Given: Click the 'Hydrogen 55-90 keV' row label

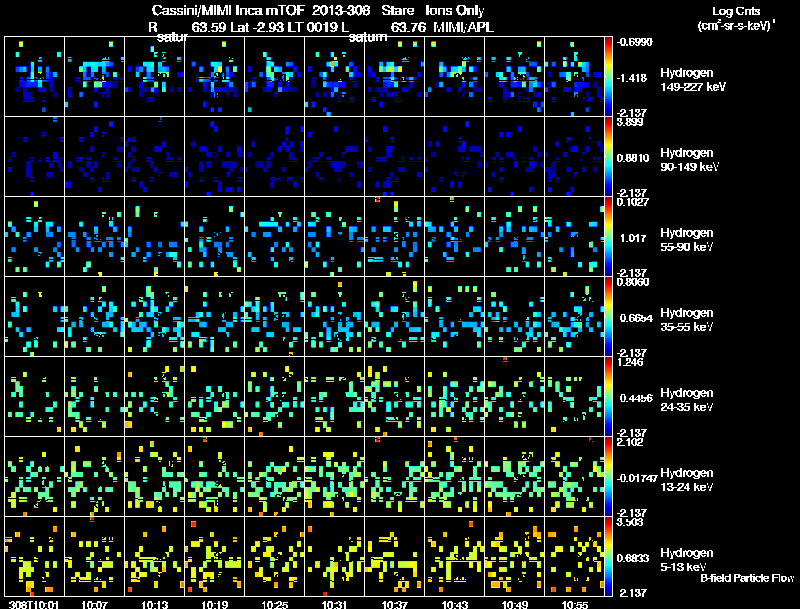Looking at the screenshot, I should click(x=687, y=240).
